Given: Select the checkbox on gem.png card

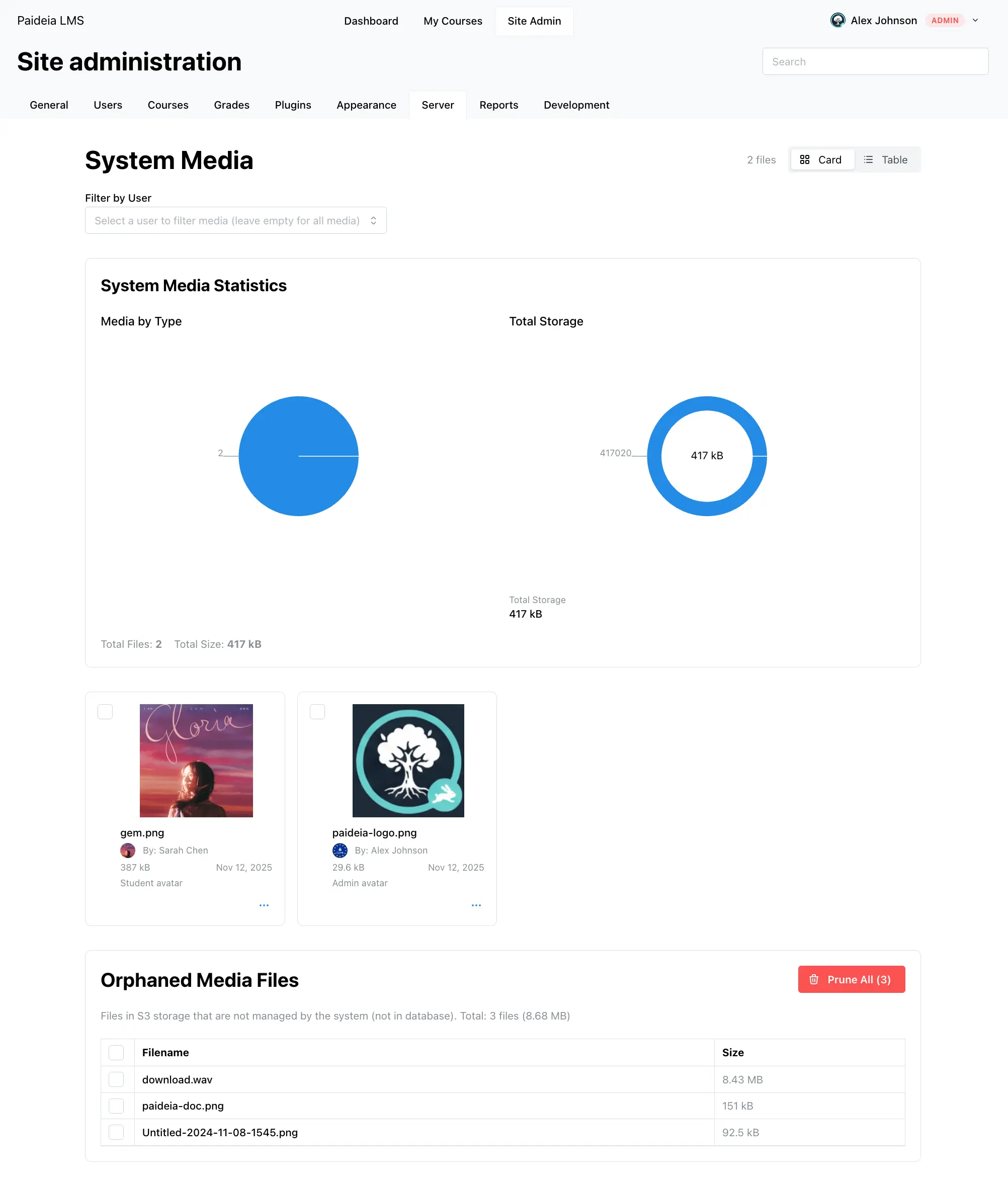Looking at the screenshot, I should pyautogui.click(x=105, y=712).
